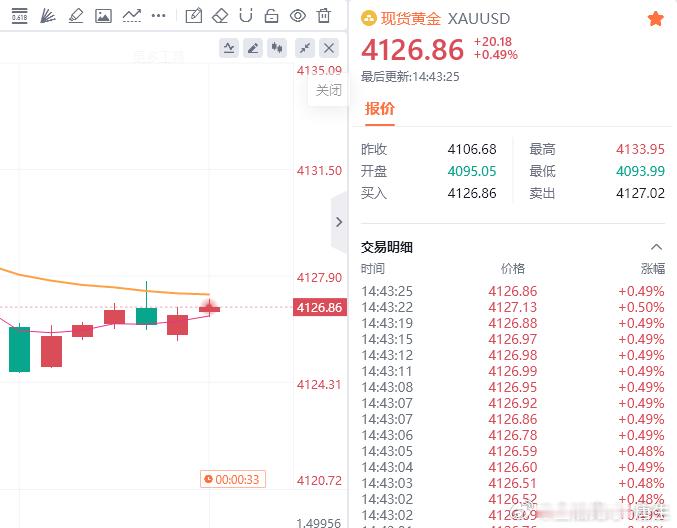The height and width of the screenshot is (528, 677).
Task: Click the 昨收 value 4106.68
Action: point(472,149)
